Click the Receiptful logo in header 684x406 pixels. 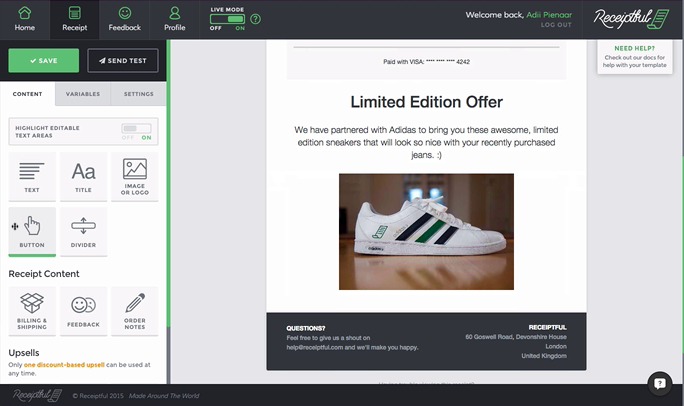(x=631, y=19)
